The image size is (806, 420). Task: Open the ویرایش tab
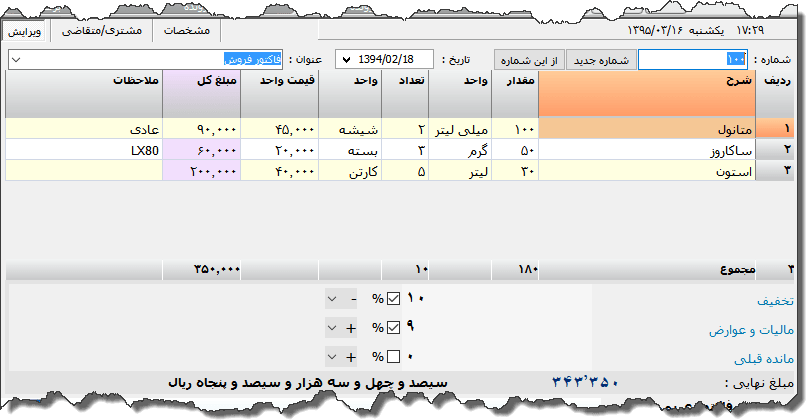click(x=26, y=31)
